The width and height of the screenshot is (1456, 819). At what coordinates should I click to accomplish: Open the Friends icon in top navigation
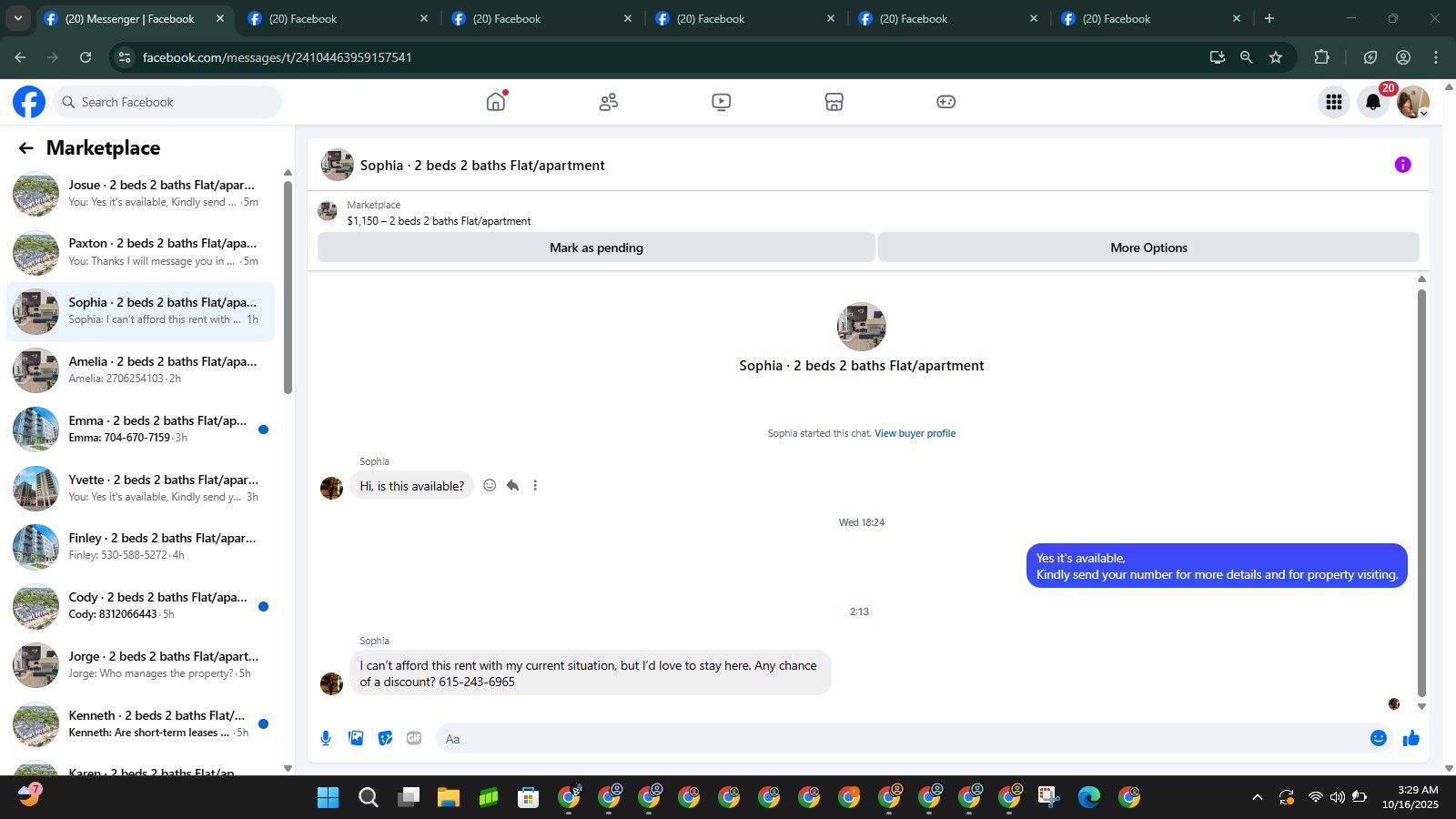[609, 102]
